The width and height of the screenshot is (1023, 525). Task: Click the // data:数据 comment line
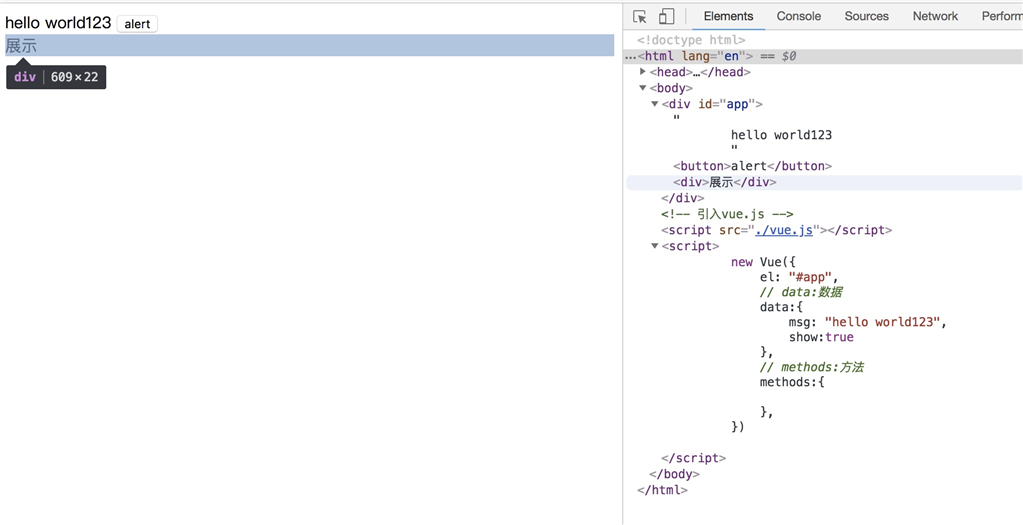[x=801, y=292]
